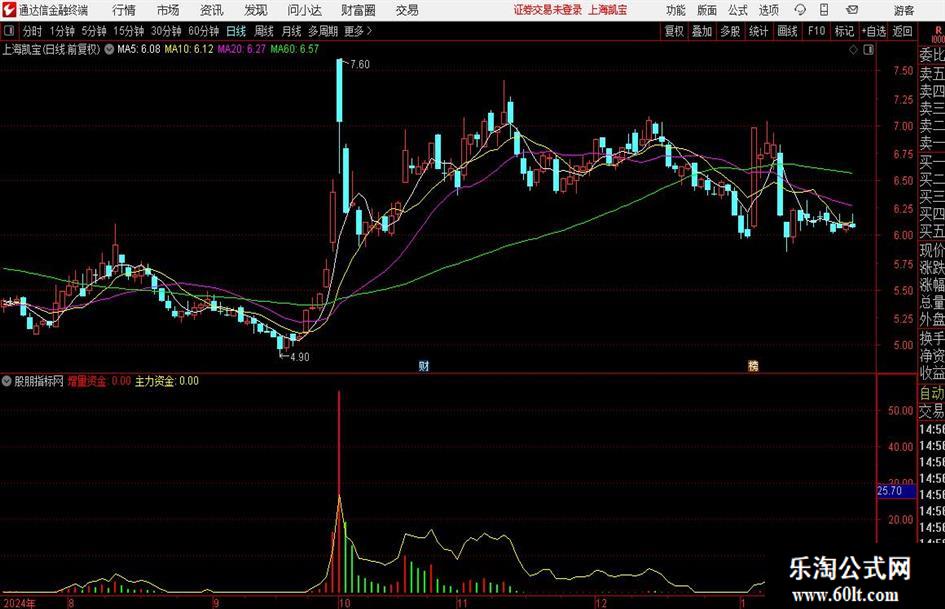This screenshot has width=945, height=609.
Task: Open the 问小达 menu
Action: pos(305,10)
